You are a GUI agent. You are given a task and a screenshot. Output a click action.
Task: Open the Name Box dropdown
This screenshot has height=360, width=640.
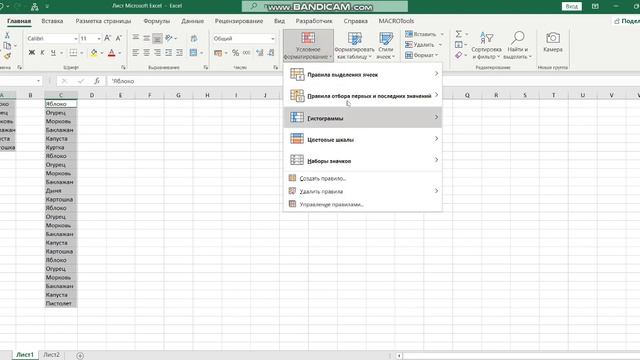pos(38,81)
